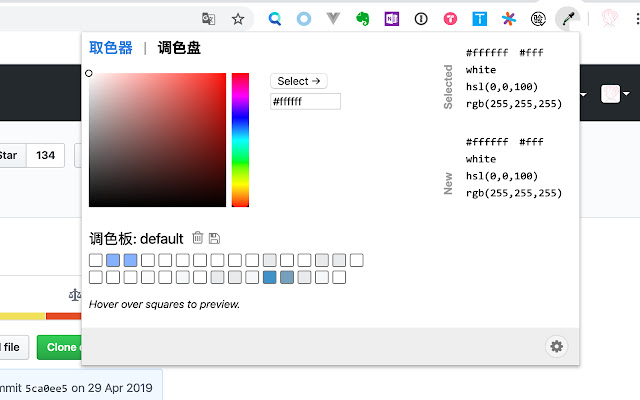Click the New hsl(0,0,100) value
This screenshot has width=640, height=400.
pos(502,176)
